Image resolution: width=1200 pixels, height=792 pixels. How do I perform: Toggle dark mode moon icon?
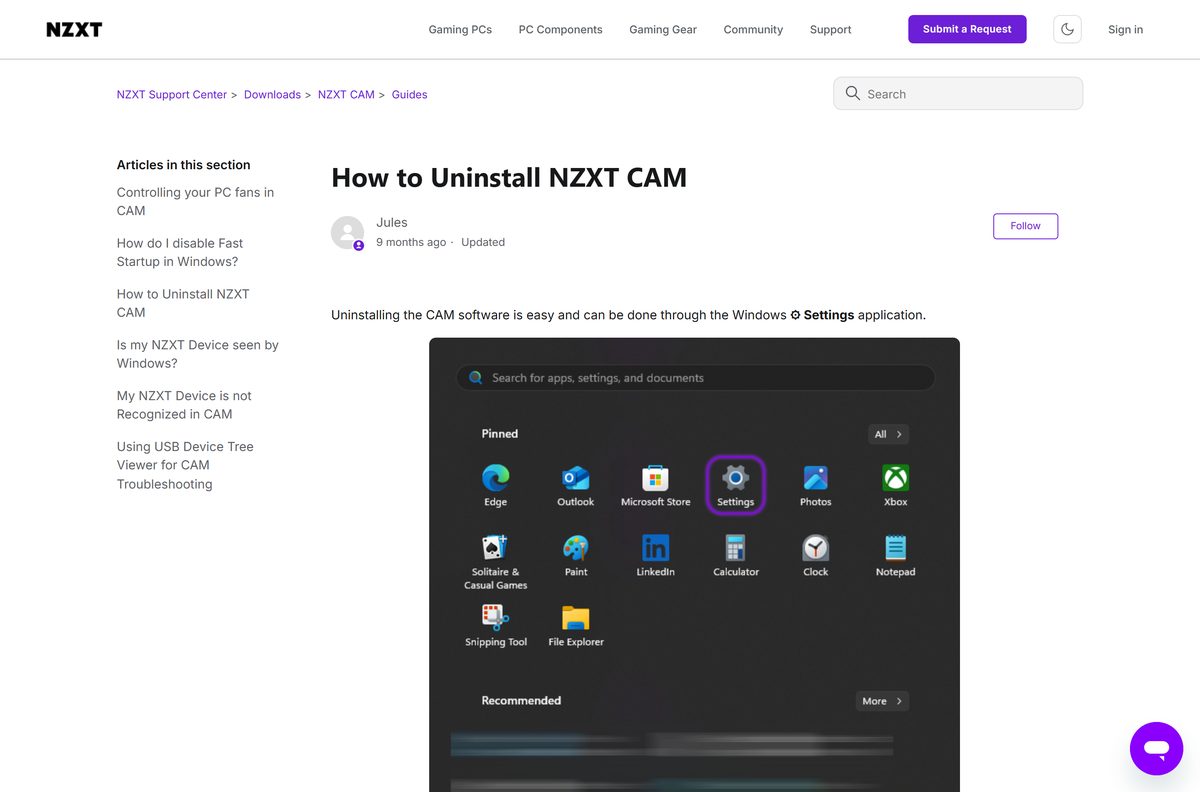[1067, 29]
